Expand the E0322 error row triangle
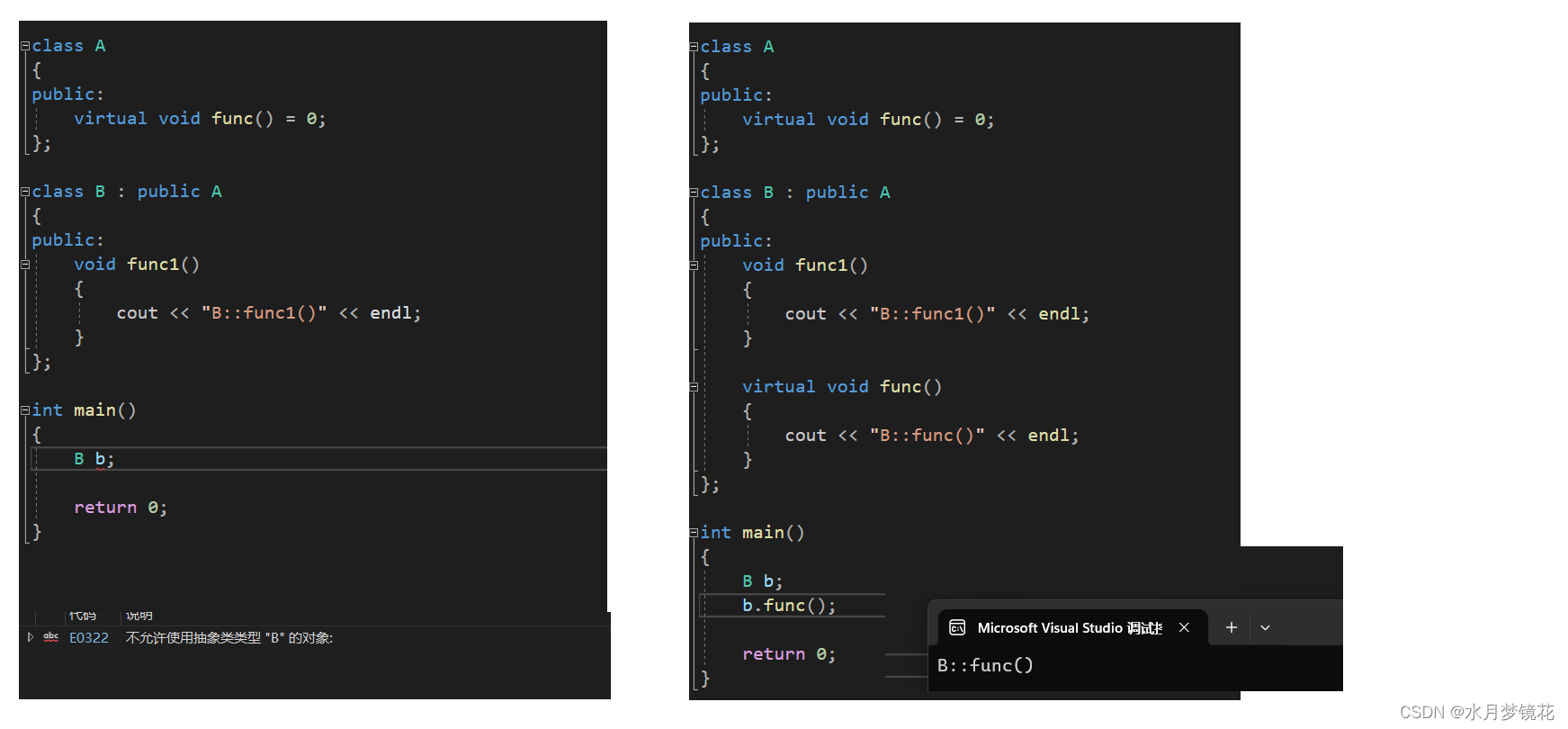This screenshot has width=1568, height=729. point(30,637)
